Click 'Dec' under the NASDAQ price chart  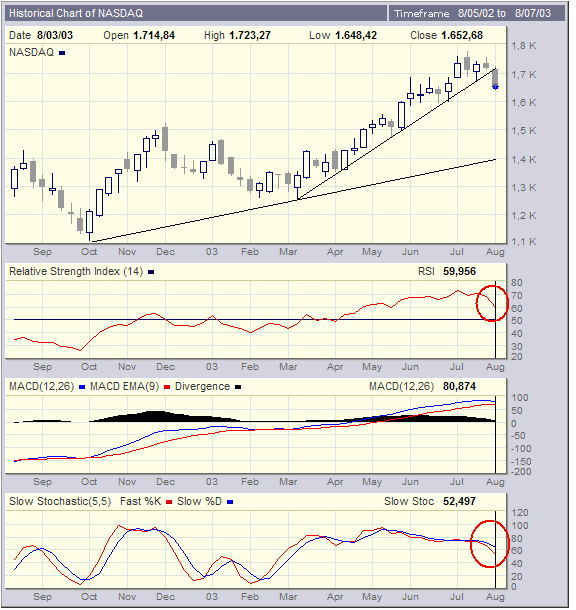click(165, 252)
